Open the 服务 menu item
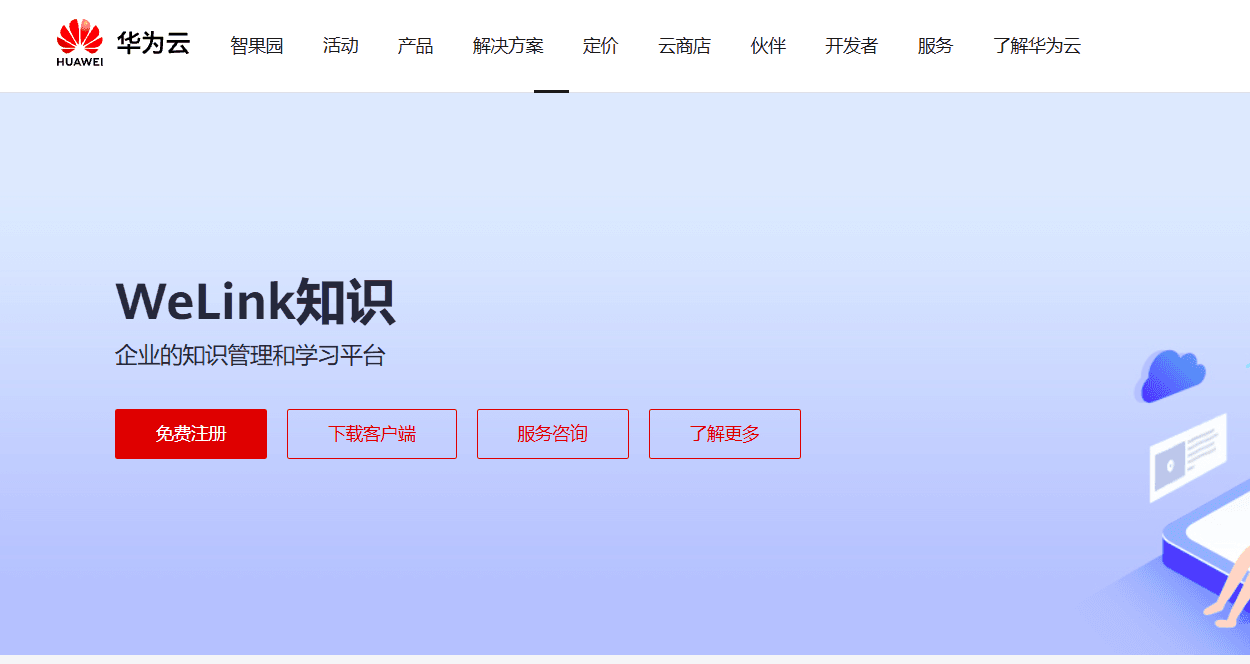Viewport: 1250px width, 664px height. [936, 46]
